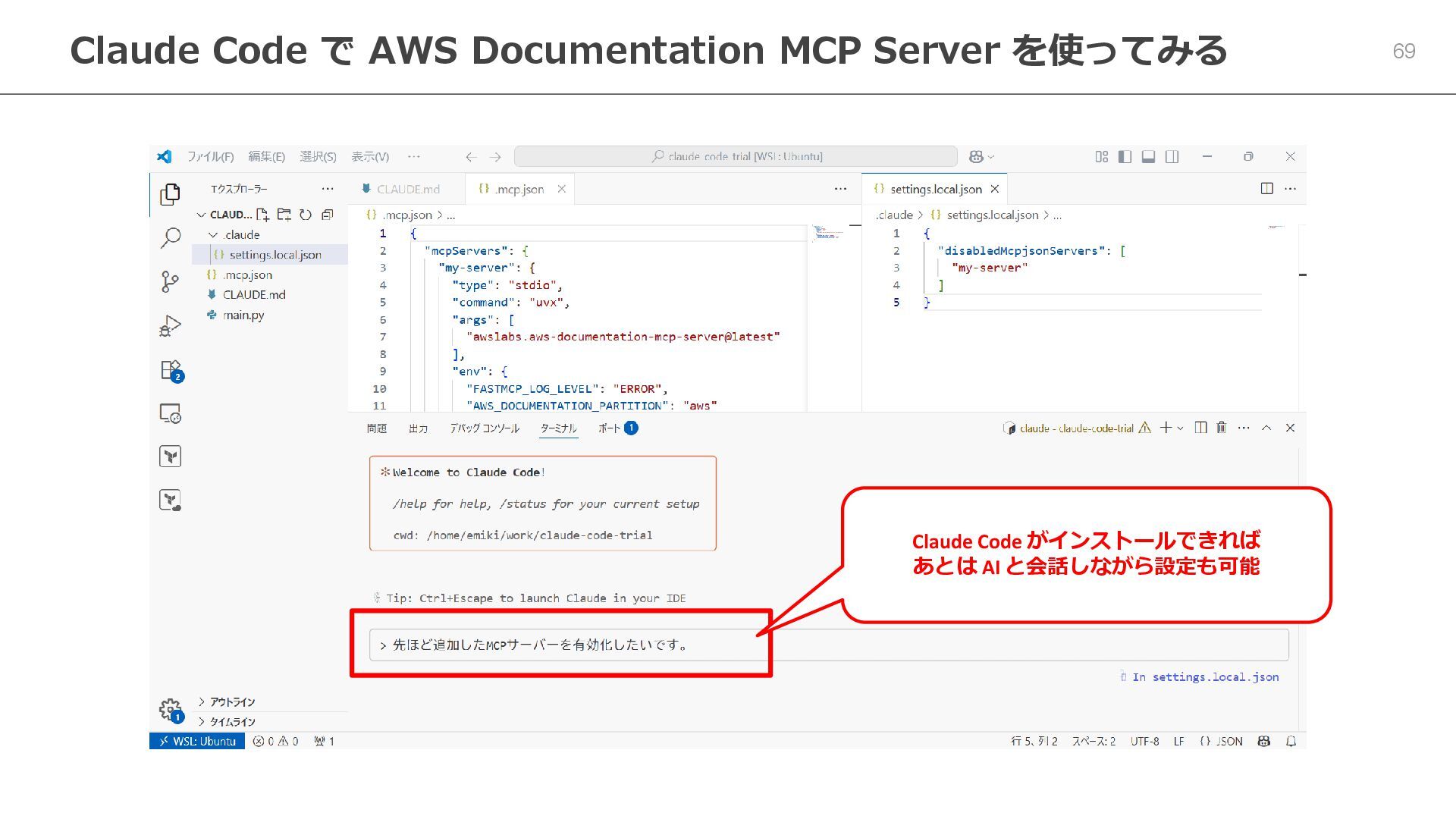
Task: Switch to 出力 panel tab
Action: pyautogui.click(x=418, y=428)
